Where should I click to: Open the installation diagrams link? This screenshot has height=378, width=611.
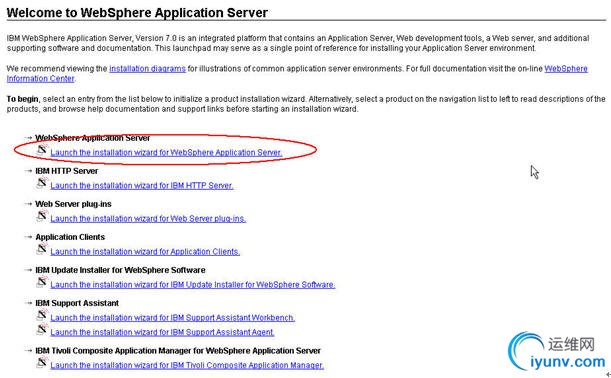[147, 69]
